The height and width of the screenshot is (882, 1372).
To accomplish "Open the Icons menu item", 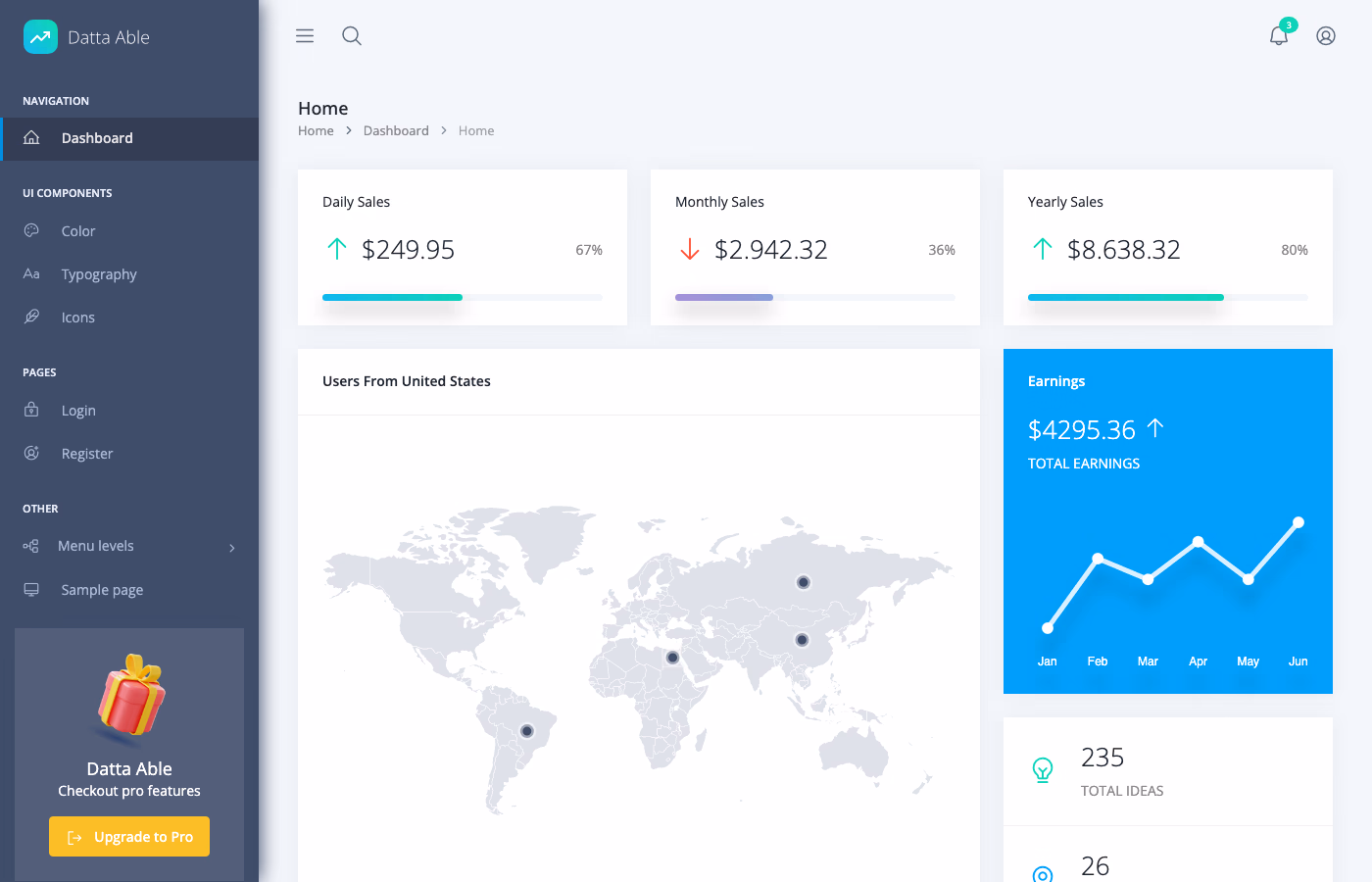I will click(129, 318).
